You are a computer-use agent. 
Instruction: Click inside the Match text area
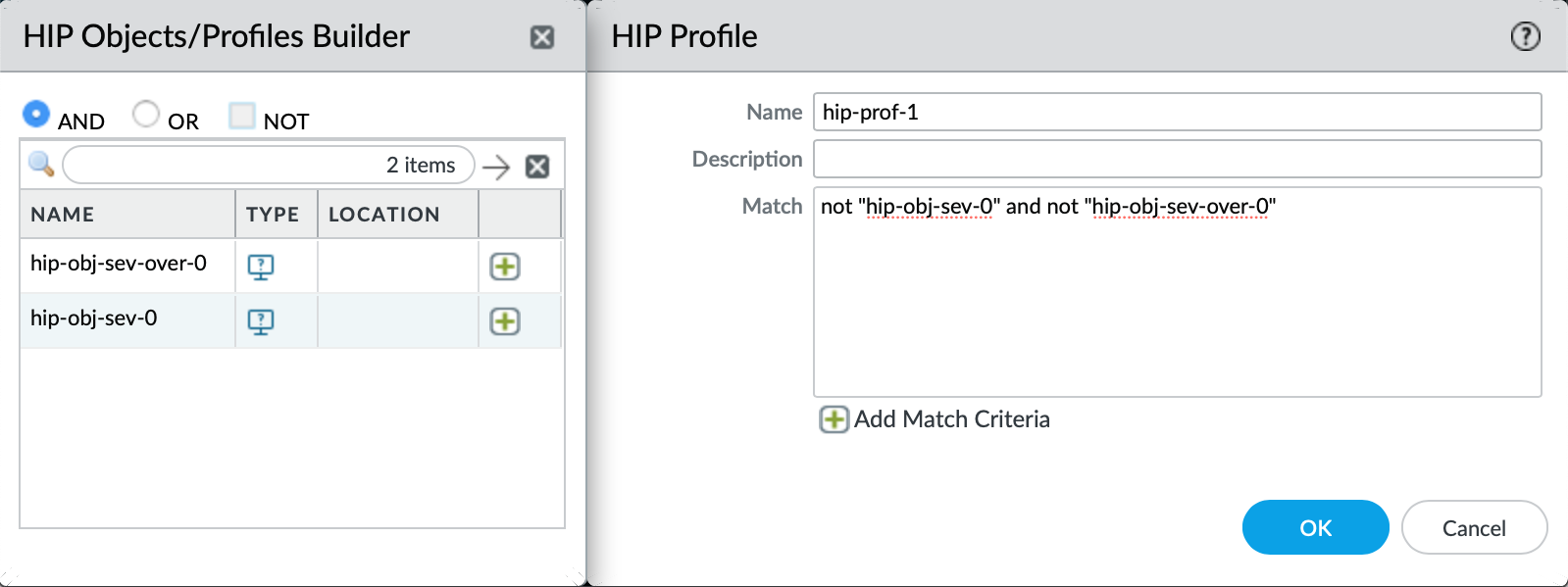coord(1177,294)
